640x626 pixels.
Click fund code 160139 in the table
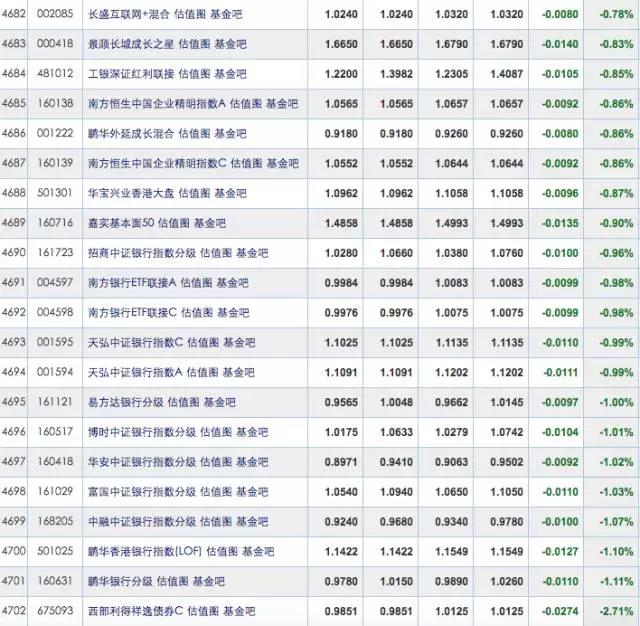click(55, 164)
